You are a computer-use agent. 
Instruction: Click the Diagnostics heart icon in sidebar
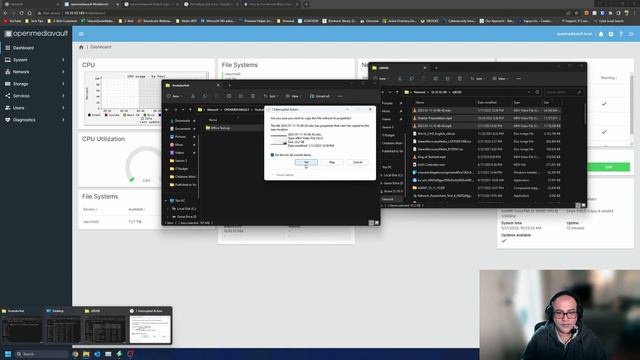[x=8, y=120]
